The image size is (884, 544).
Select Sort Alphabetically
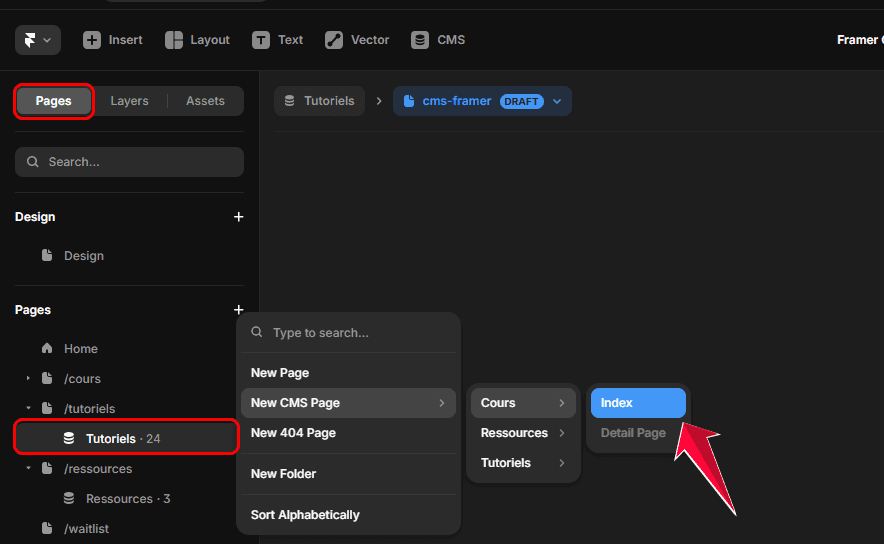coord(348,515)
